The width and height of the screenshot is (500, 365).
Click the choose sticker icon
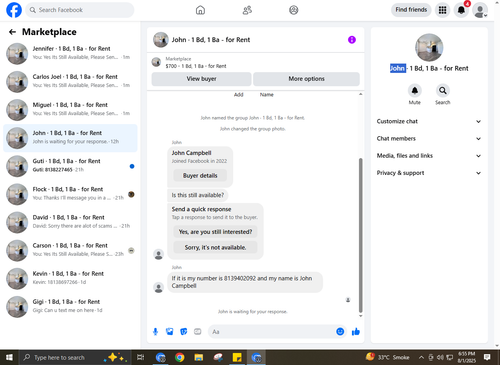point(184,332)
